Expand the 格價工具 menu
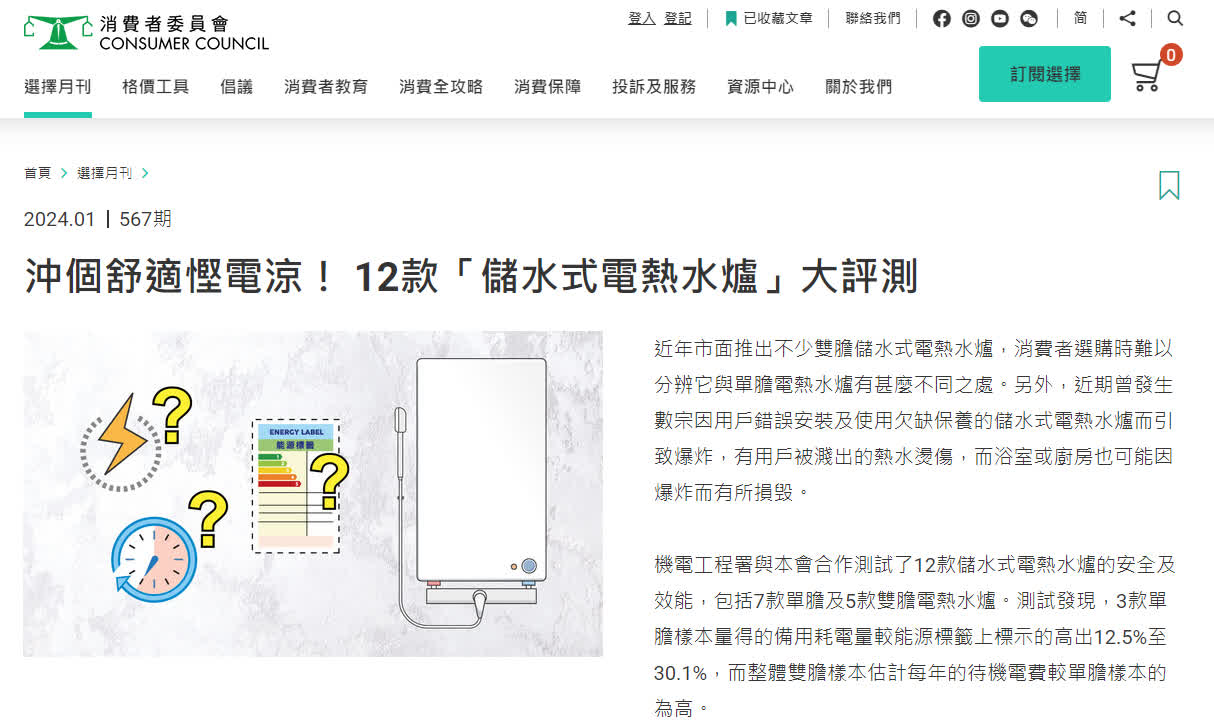Viewport: 1214px width, 727px height. [155, 87]
